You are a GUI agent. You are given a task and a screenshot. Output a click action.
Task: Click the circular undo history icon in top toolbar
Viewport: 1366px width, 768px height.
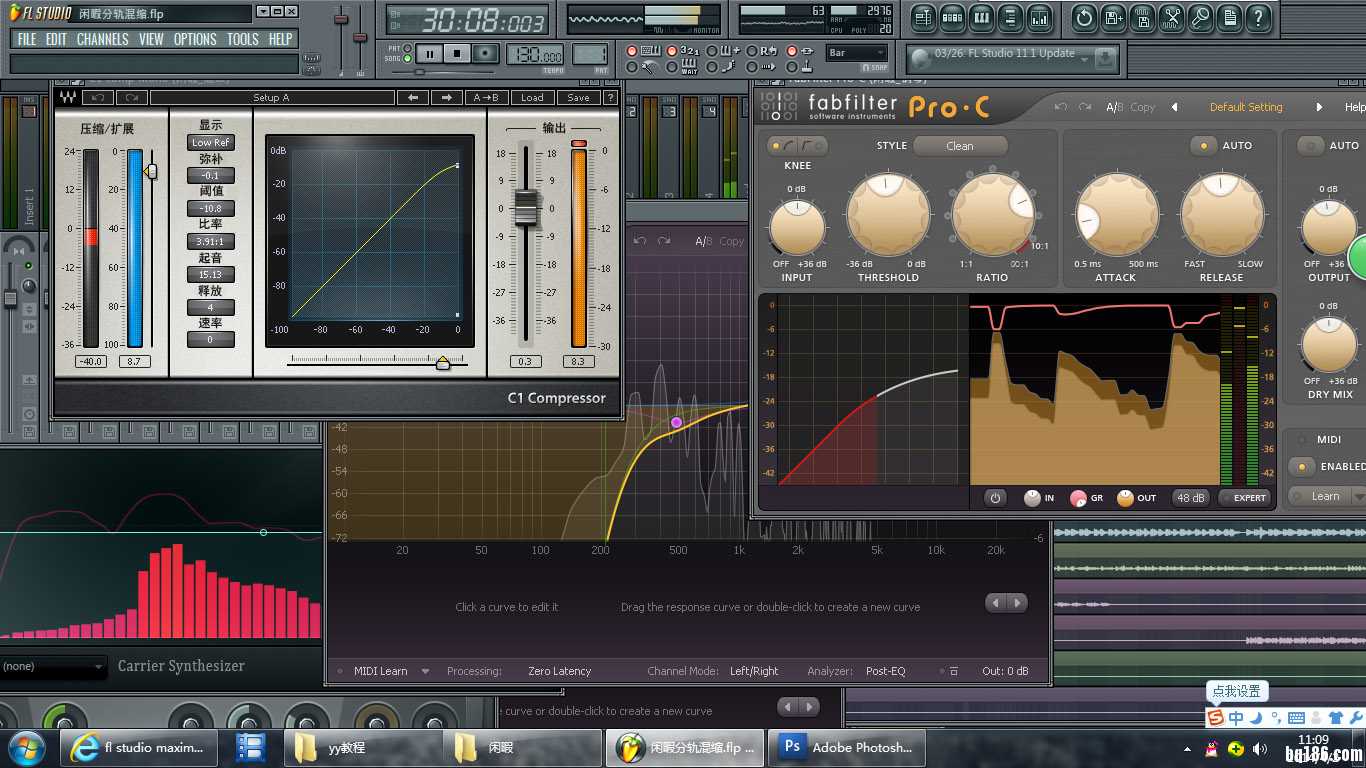coord(1084,18)
